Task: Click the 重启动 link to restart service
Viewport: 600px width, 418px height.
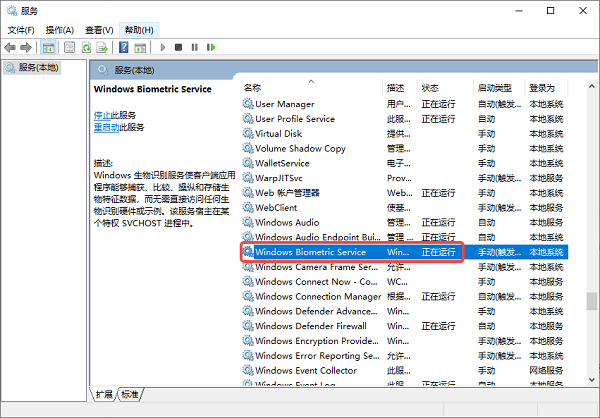Action: coord(106,127)
